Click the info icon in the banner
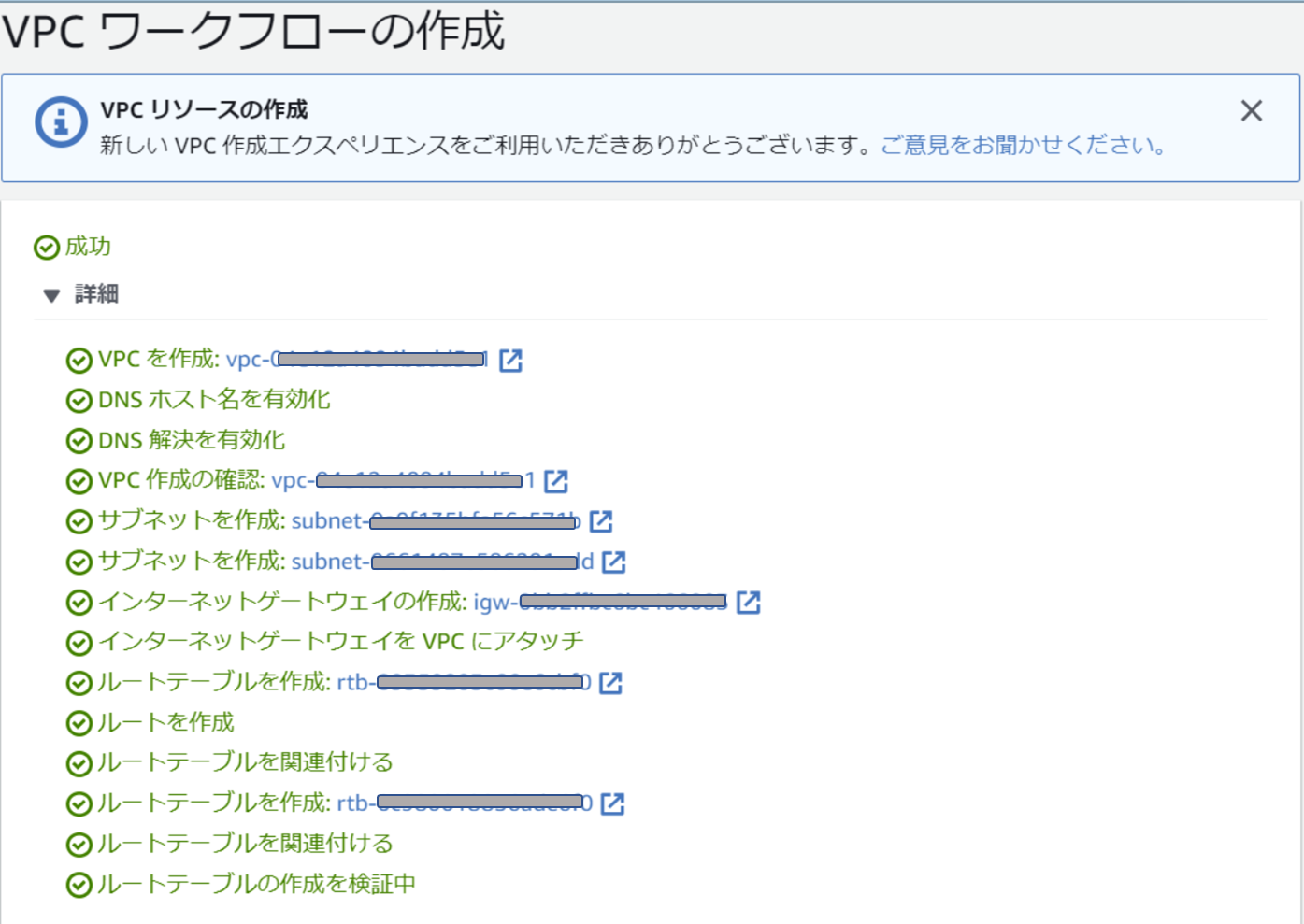Viewport: 1304px width, 924px height. click(61, 121)
